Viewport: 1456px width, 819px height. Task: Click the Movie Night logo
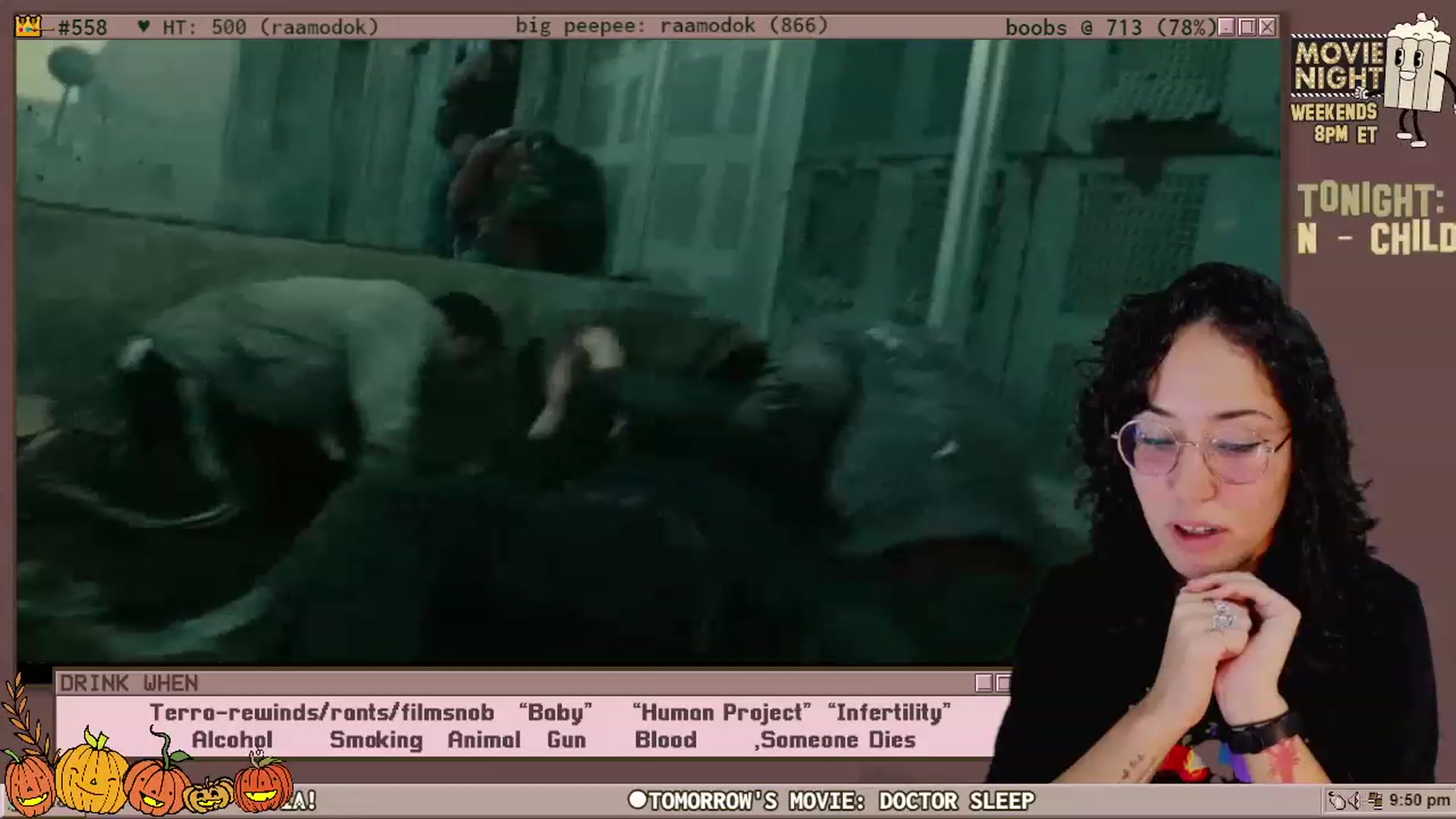tap(1338, 66)
